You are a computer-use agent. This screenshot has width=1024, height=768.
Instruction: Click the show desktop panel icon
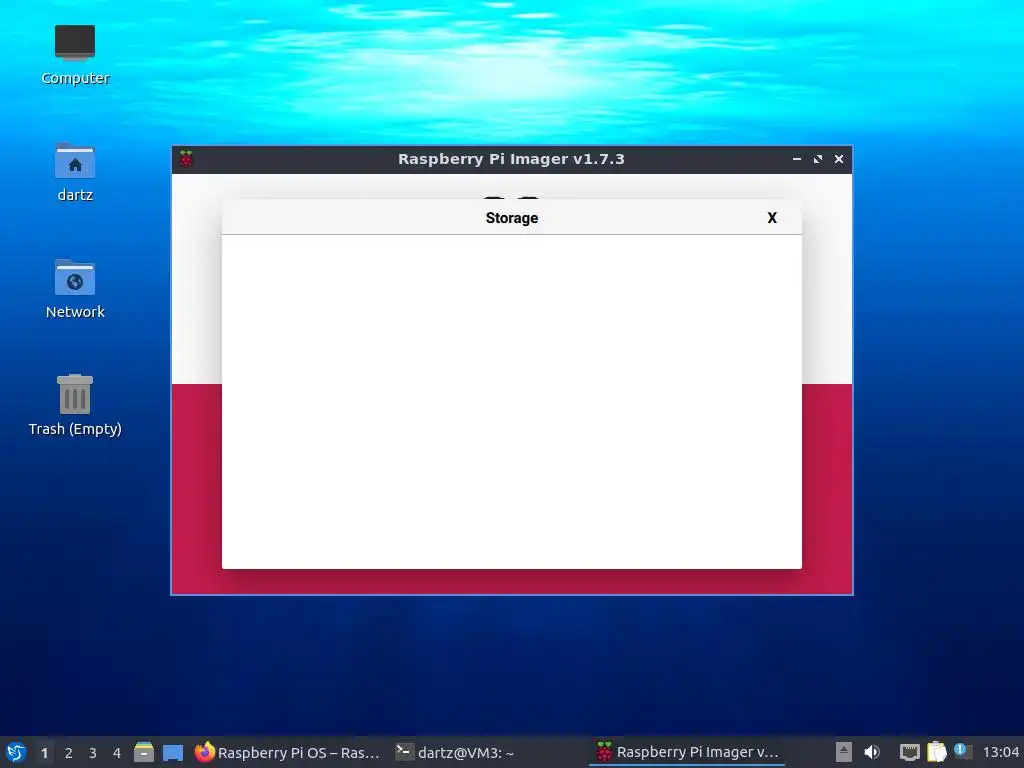click(173, 753)
